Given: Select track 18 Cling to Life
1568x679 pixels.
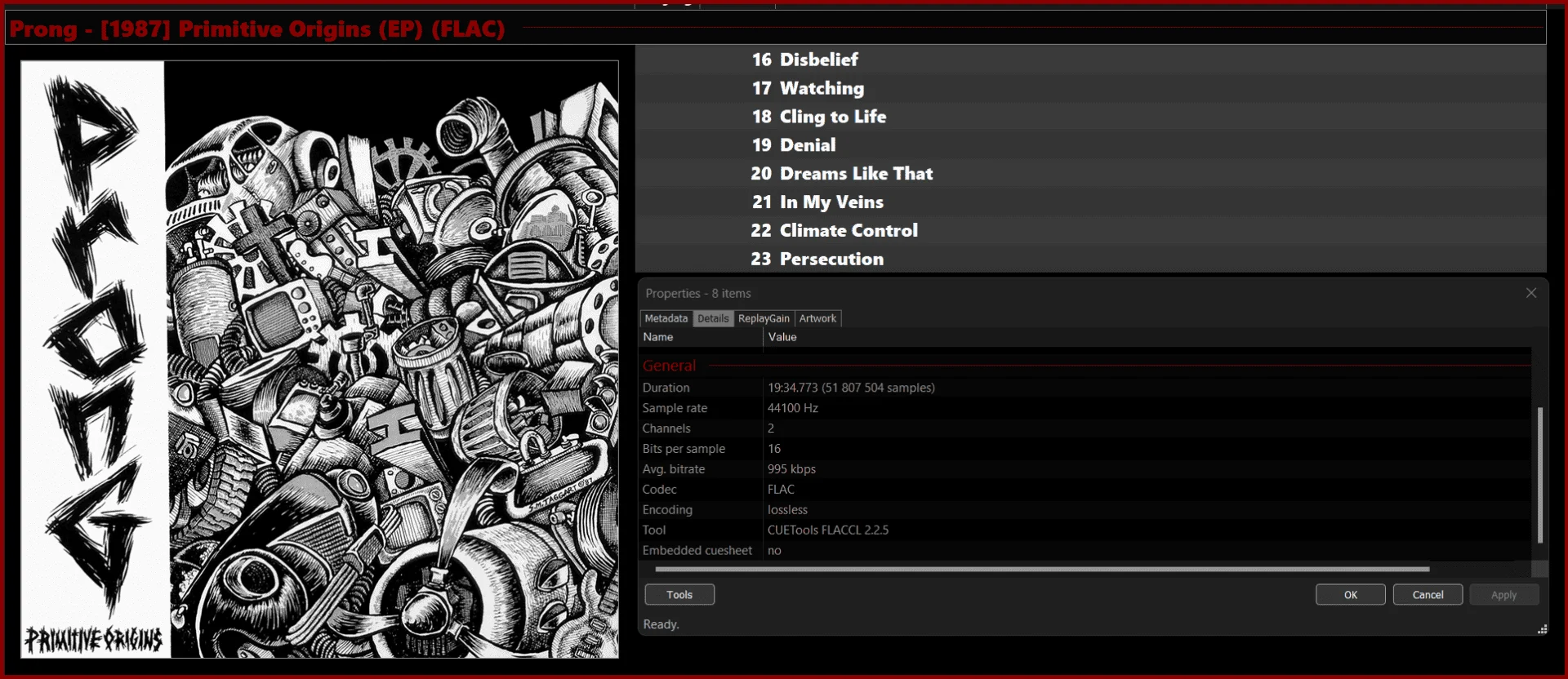Looking at the screenshot, I should click(x=1091, y=117).
